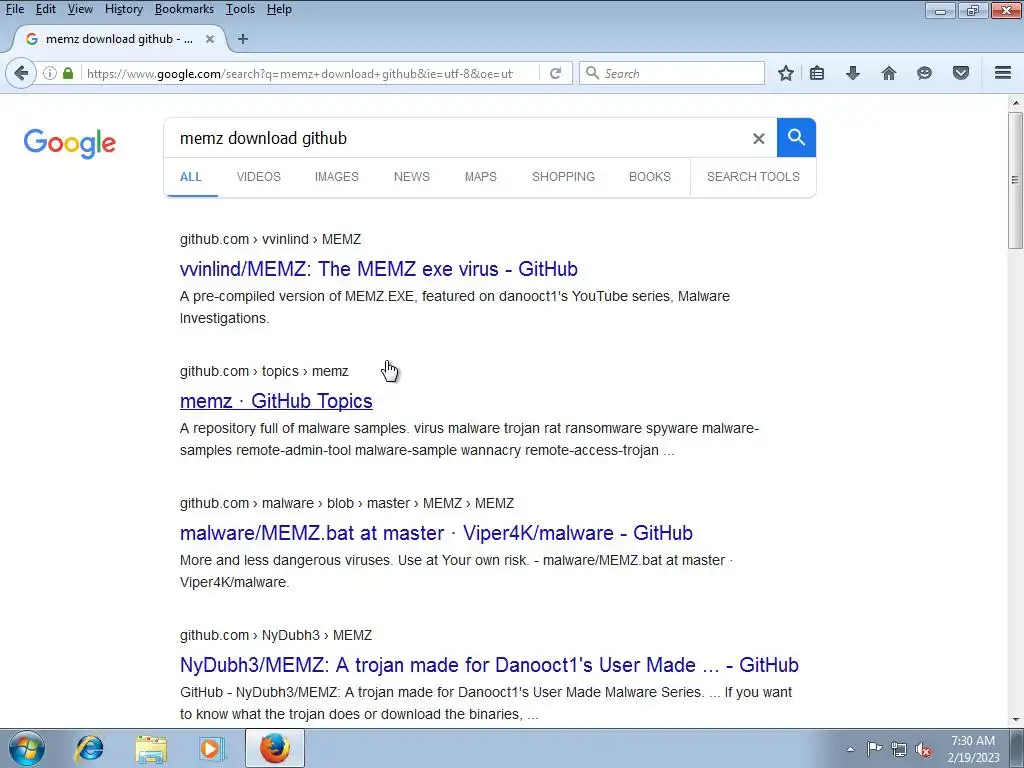This screenshot has width=1024, height=768.
Task: Open the Edit menu
Action: tap(45, 9)
